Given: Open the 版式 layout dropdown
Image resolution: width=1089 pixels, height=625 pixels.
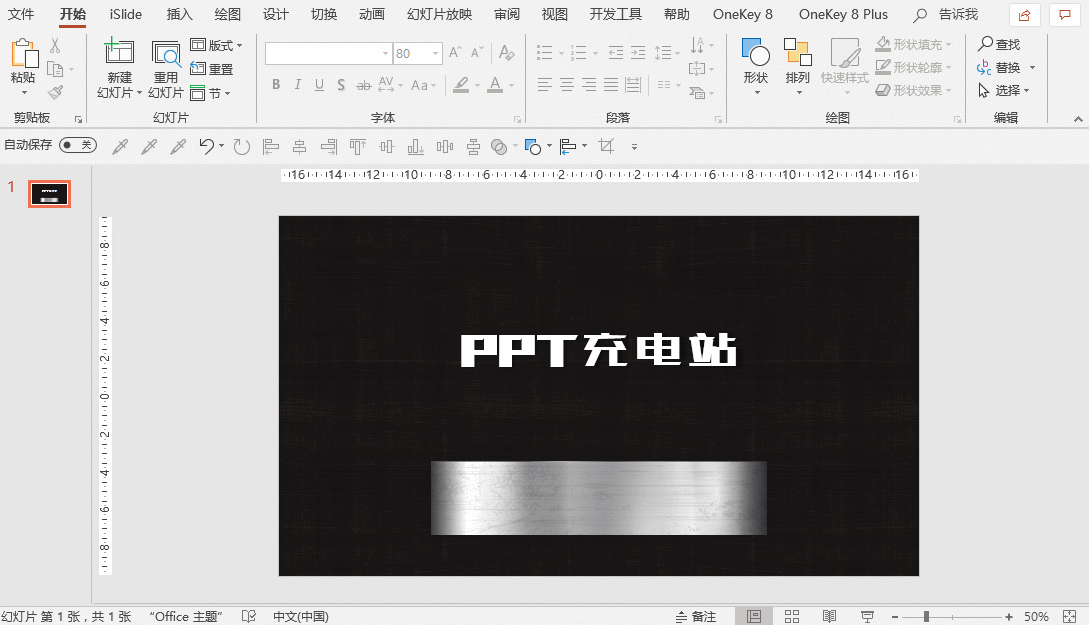Looking at the screenshot, I should 216,45.
